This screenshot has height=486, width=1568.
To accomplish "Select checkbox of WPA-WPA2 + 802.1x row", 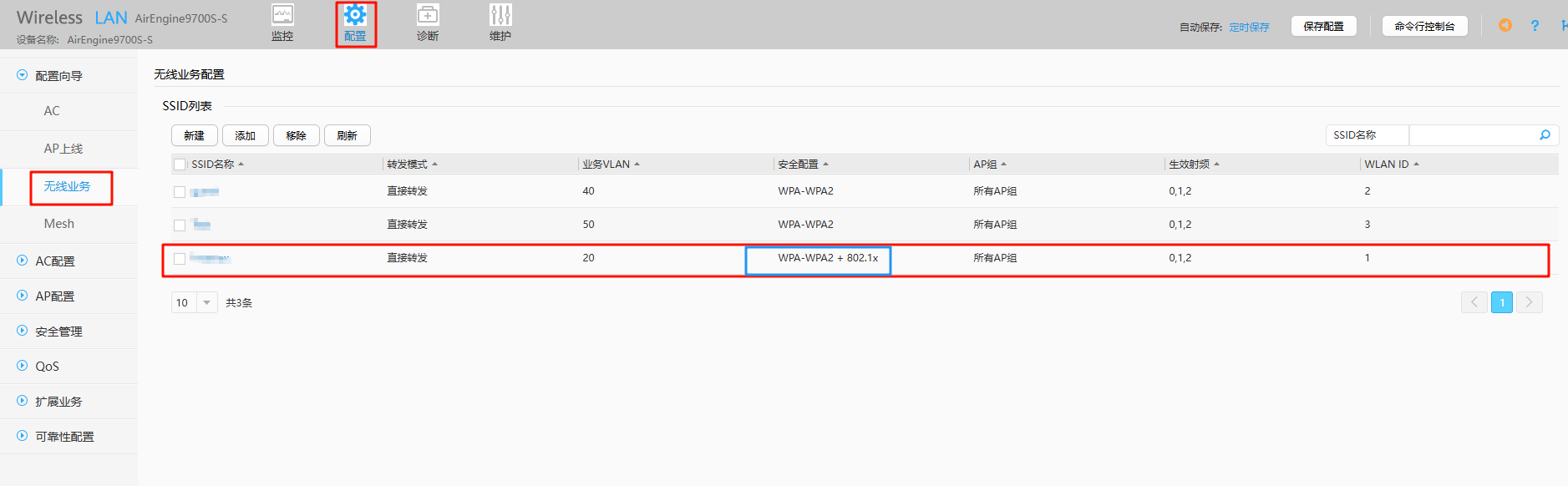I will click(x=180, y=259).
